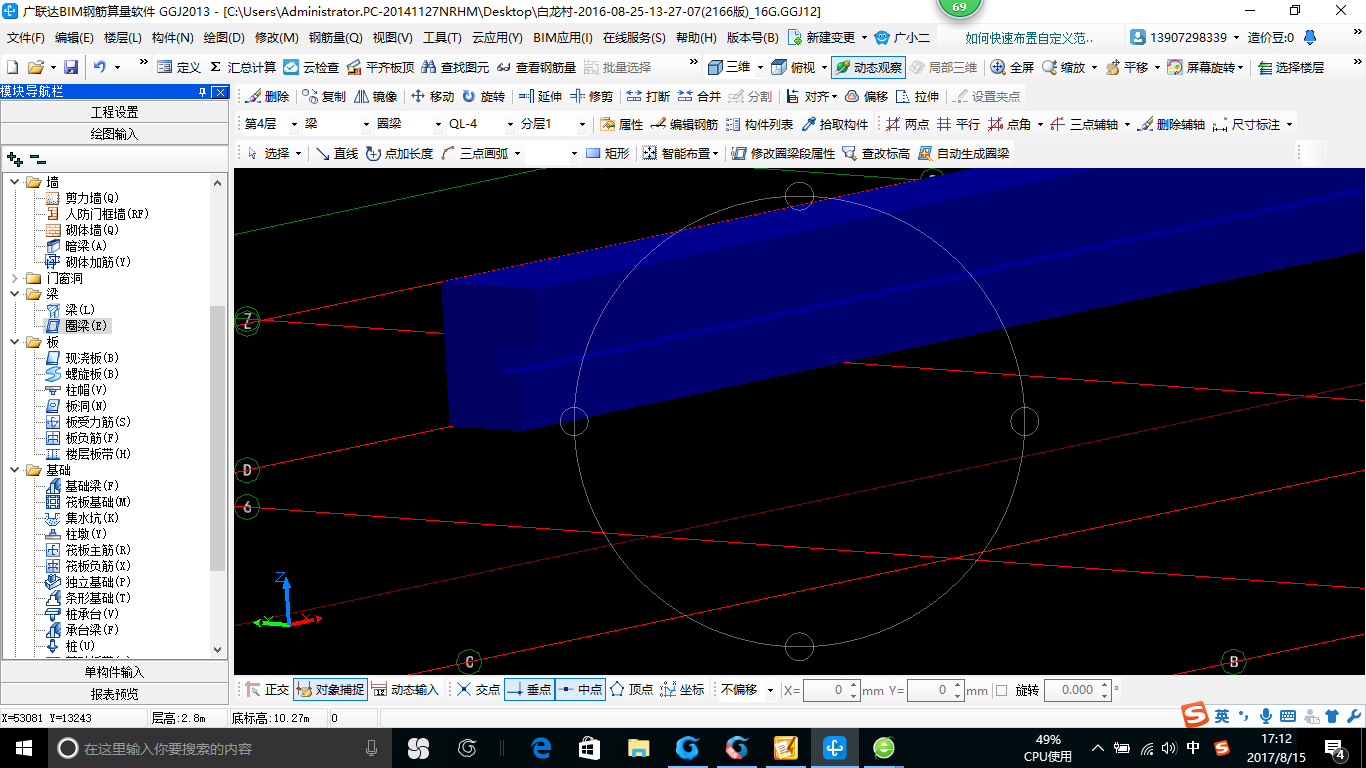Click the 工程设置 panel button

point(114,112)
